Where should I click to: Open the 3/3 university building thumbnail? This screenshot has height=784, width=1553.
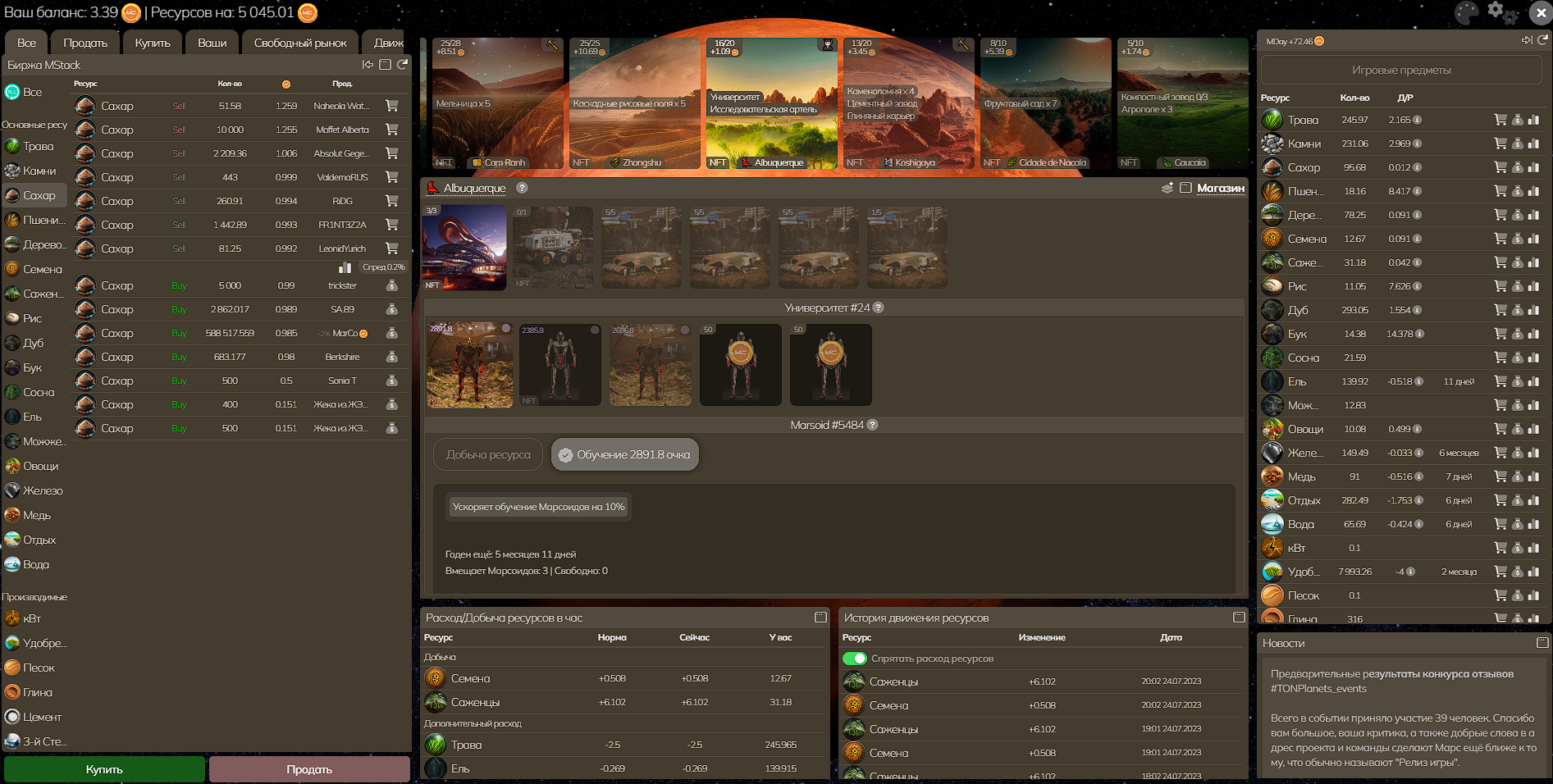point(464,248)
